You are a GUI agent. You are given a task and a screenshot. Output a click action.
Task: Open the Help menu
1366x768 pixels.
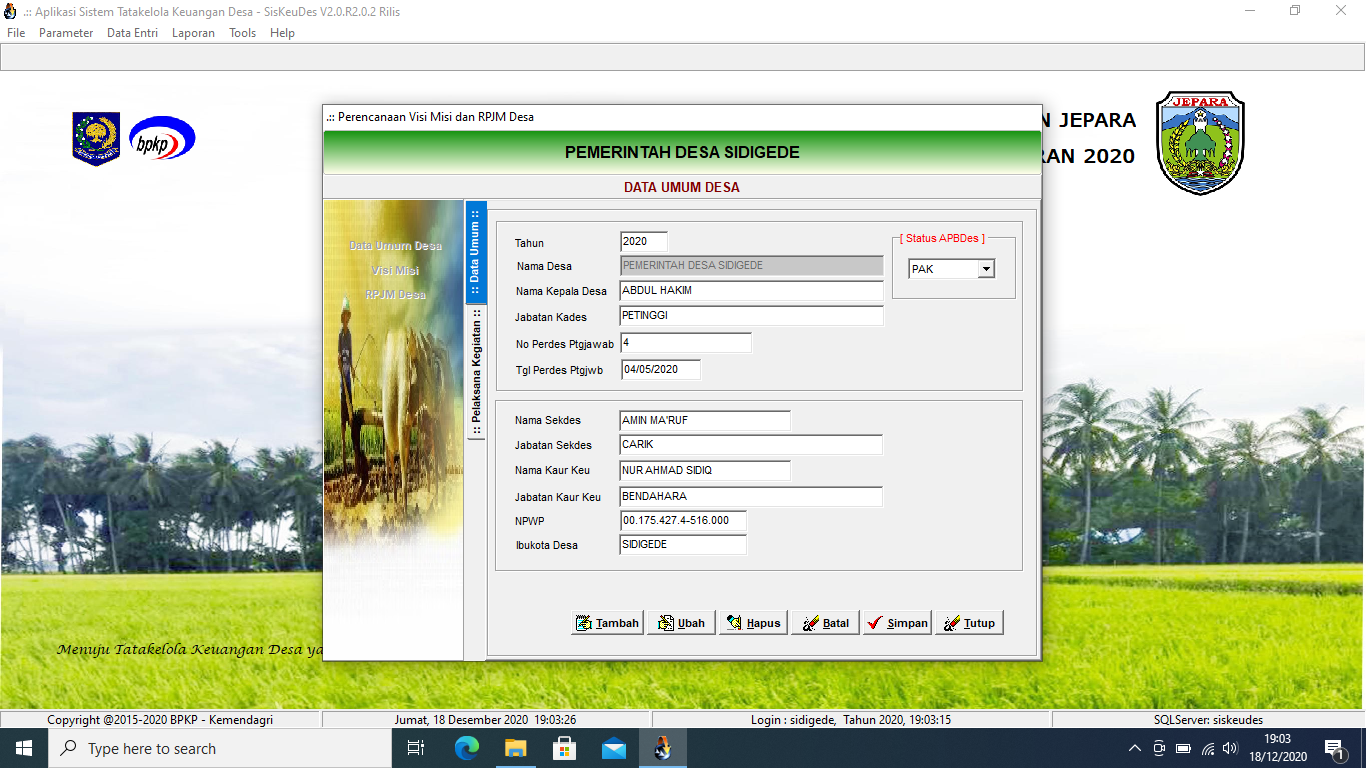click(282, 33)
